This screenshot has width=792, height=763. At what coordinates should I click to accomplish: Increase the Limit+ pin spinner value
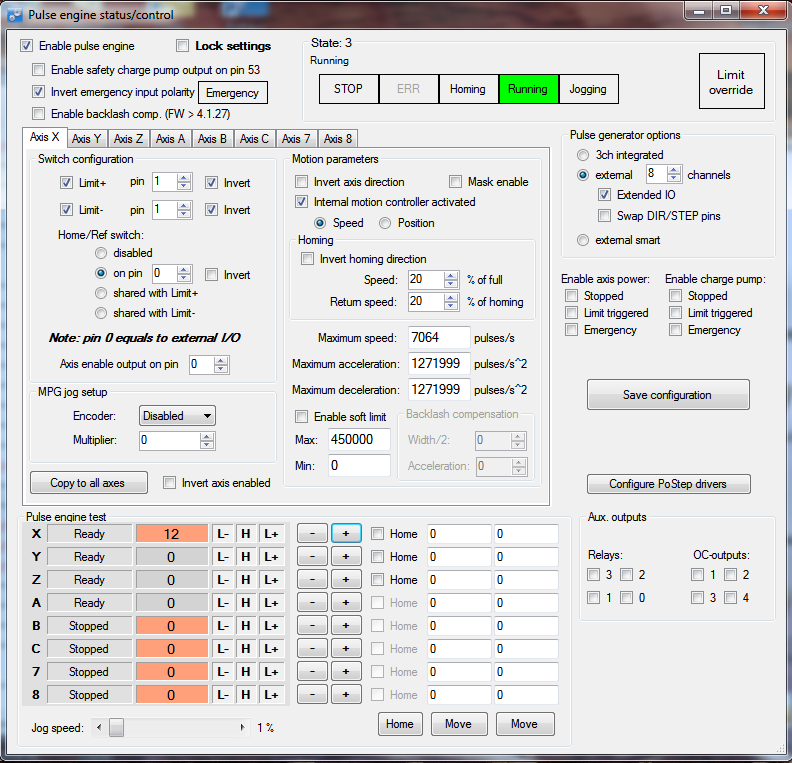coord(184,178)
